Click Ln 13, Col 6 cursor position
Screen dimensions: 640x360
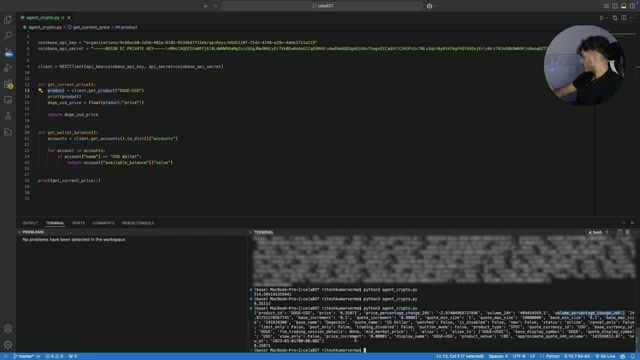click(460, 356)
